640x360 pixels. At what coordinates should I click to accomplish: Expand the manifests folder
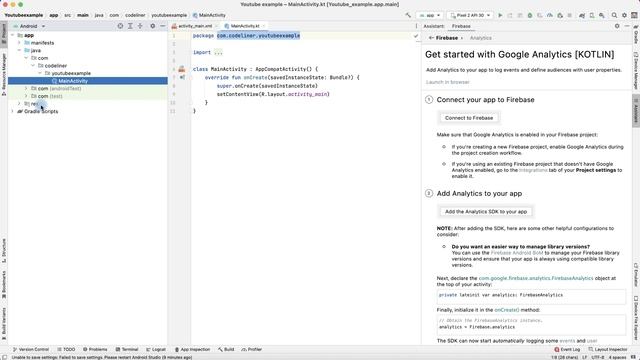tap(19, 42)
